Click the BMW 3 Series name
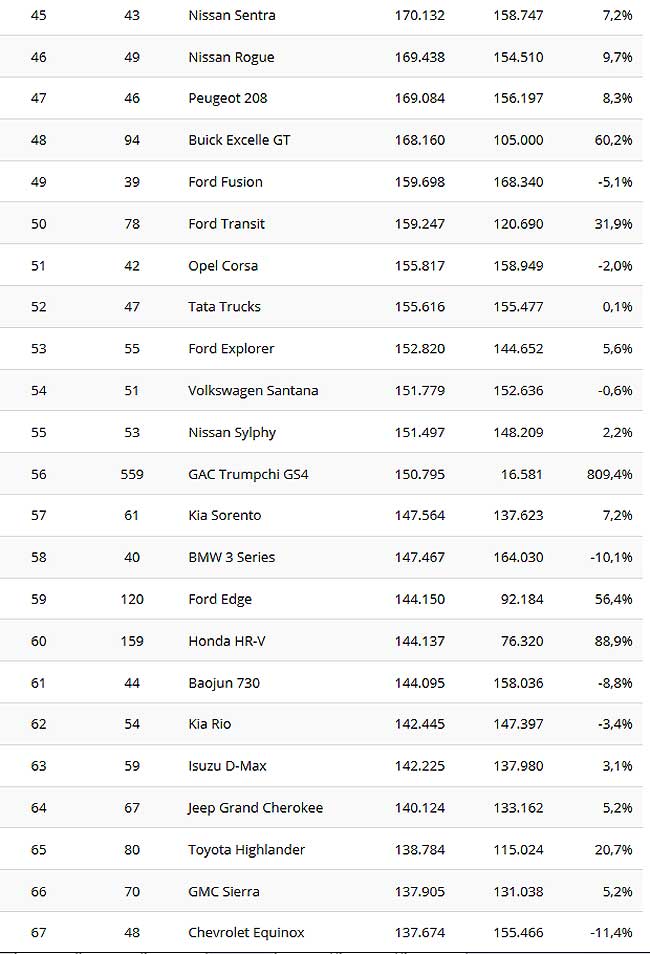Image resolution: width=650 pixels, height=954 pixels. click(231, 557)
